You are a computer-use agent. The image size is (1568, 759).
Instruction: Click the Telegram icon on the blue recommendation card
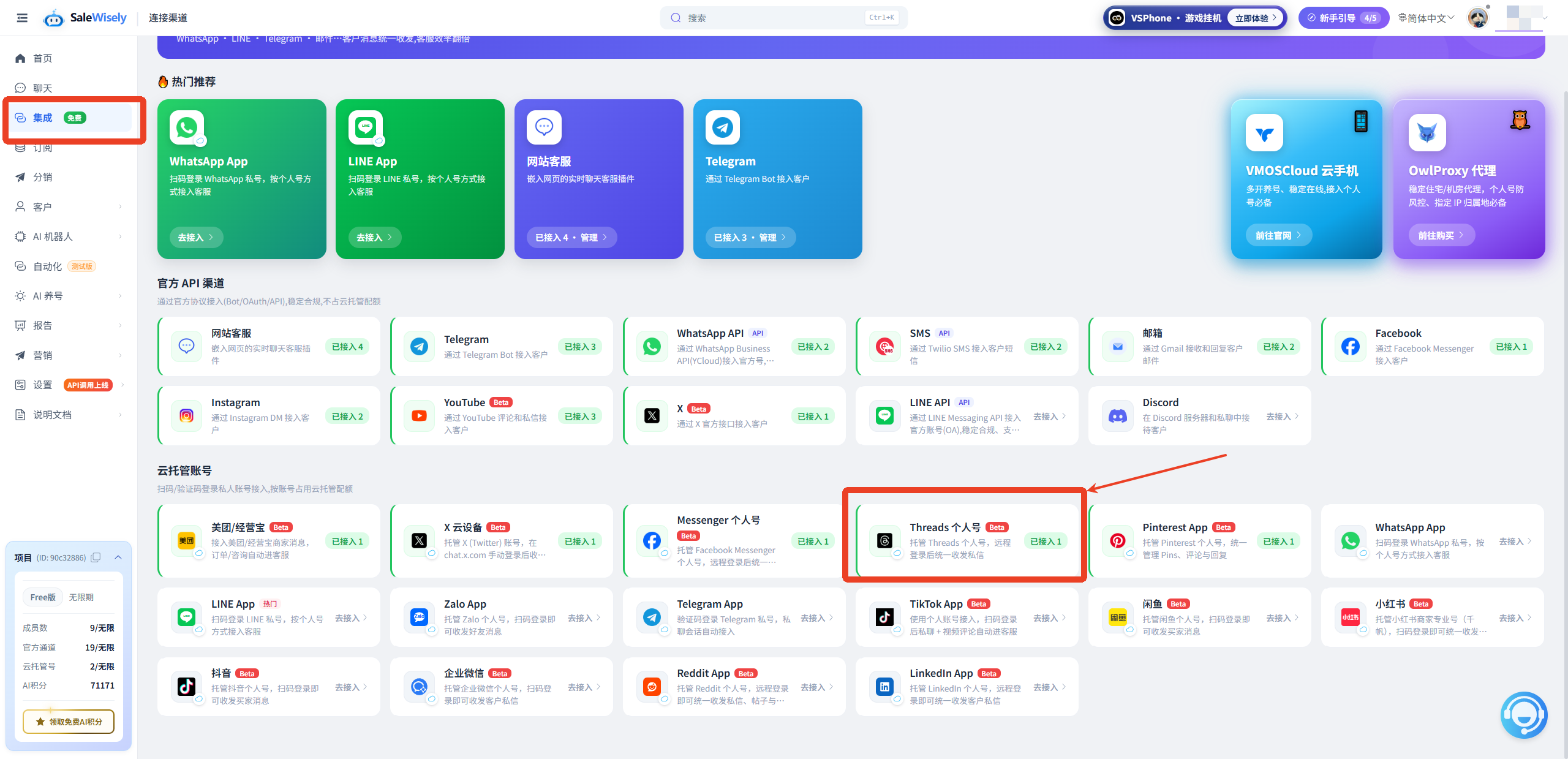pos(723,127)
